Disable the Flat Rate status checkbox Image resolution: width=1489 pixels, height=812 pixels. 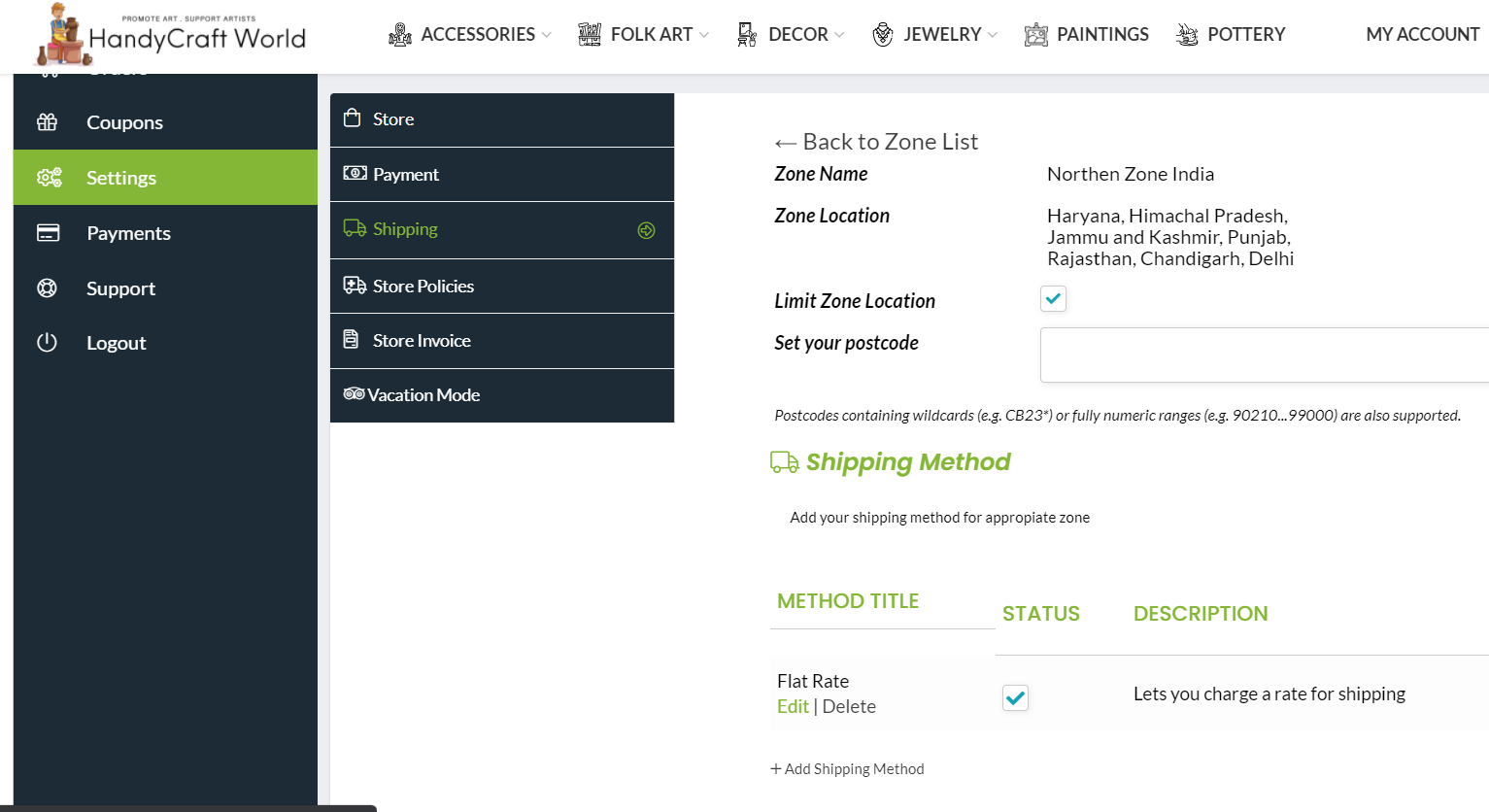click(x=1015, y=697)
